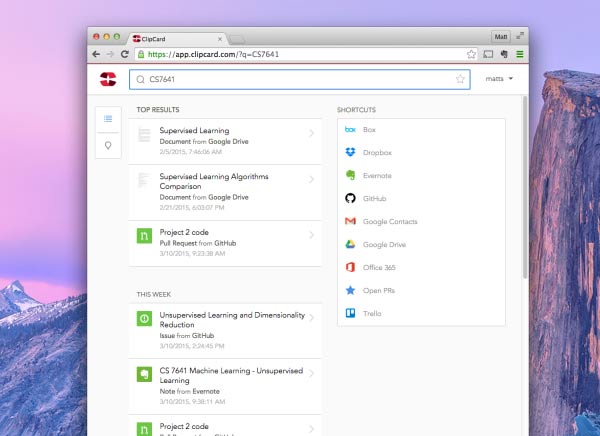Open the Evernote extension icon in Chrome toolbar
The height and width of the screenshot is (436, 600).
coord(504,54)
